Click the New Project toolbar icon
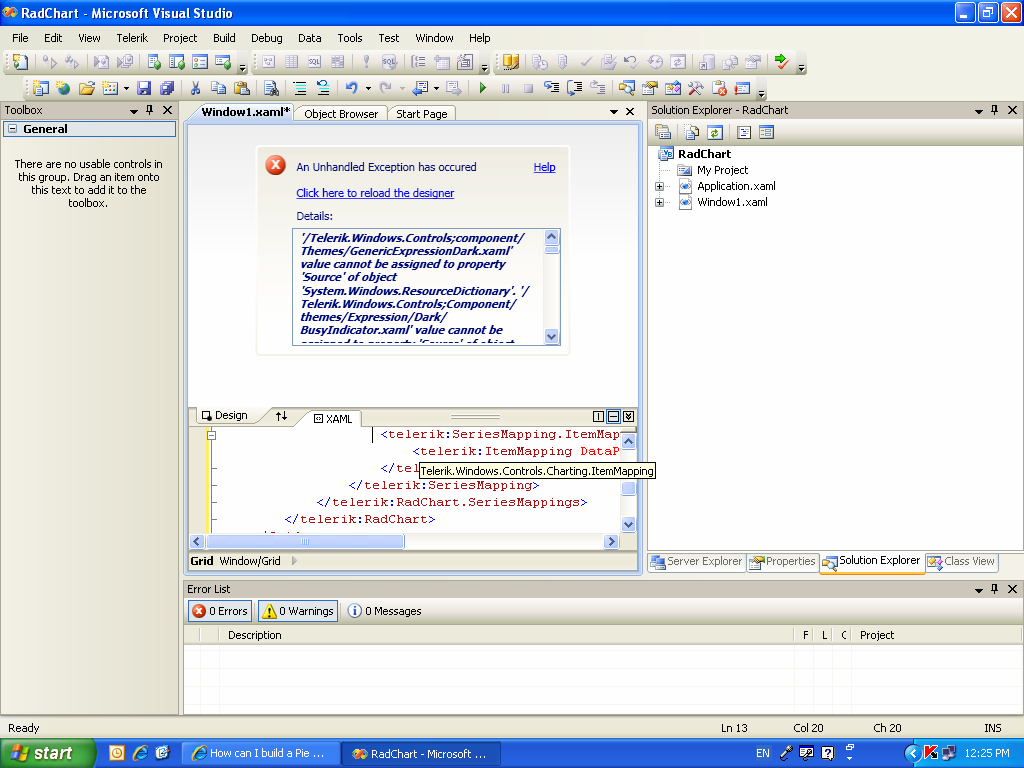 [x=40, y=88]
